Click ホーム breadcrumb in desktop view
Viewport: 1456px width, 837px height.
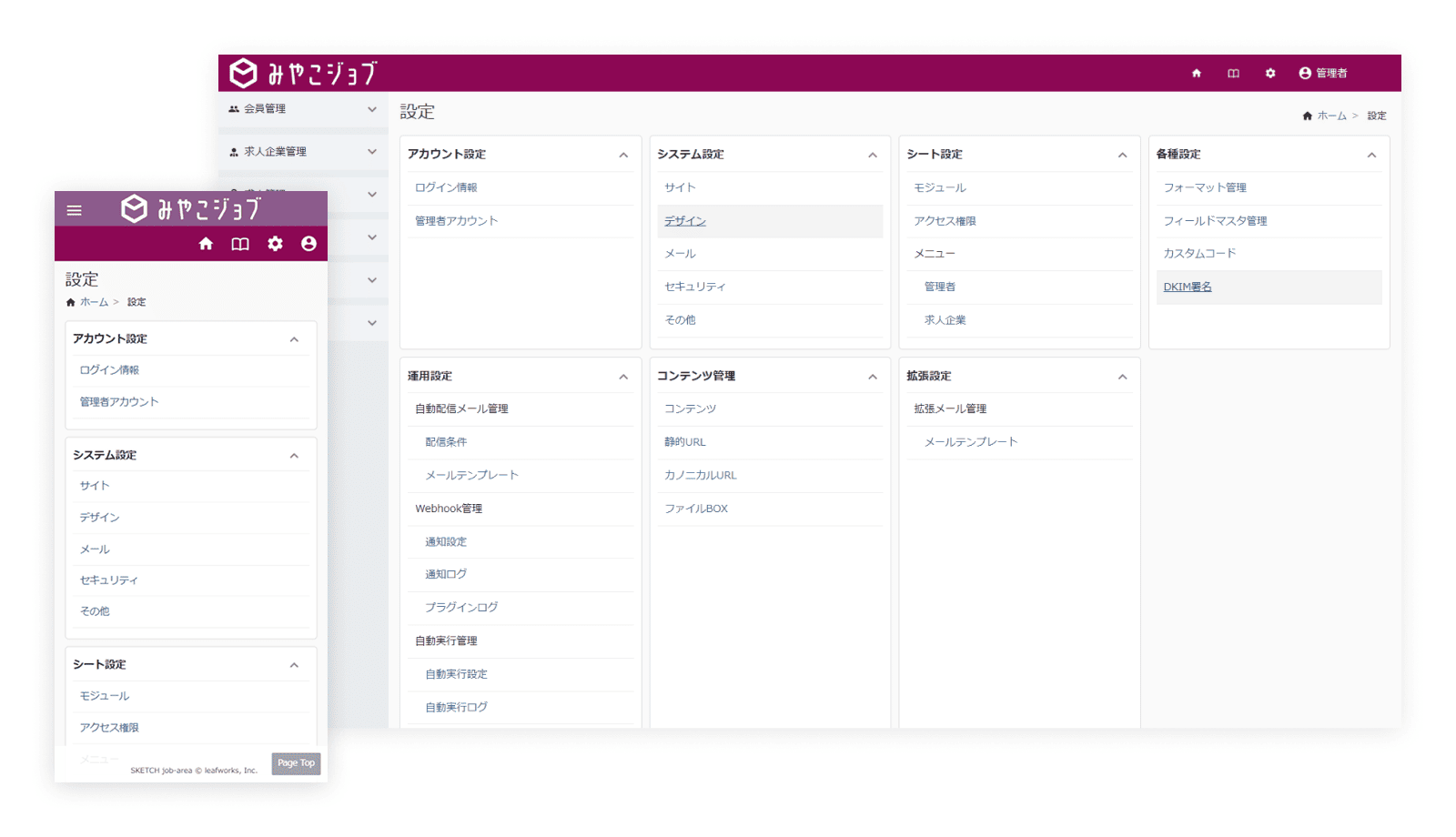coord(1331,116)
